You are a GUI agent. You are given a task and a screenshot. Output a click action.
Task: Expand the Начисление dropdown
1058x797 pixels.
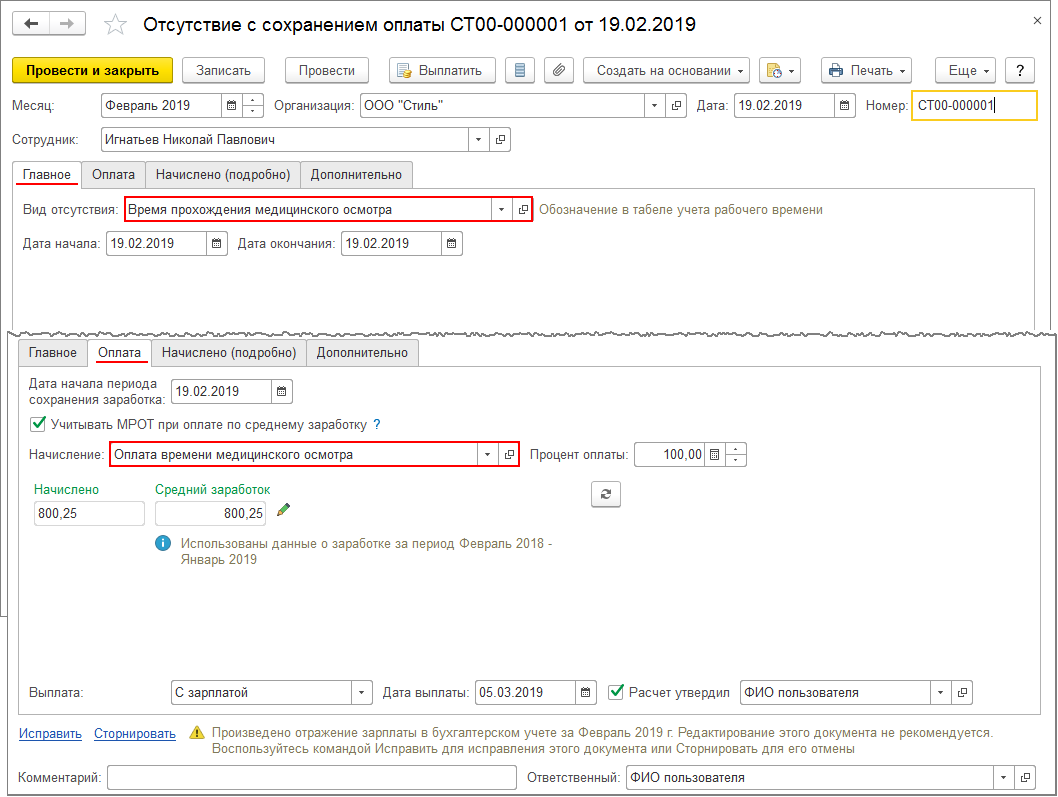[487, 455]
